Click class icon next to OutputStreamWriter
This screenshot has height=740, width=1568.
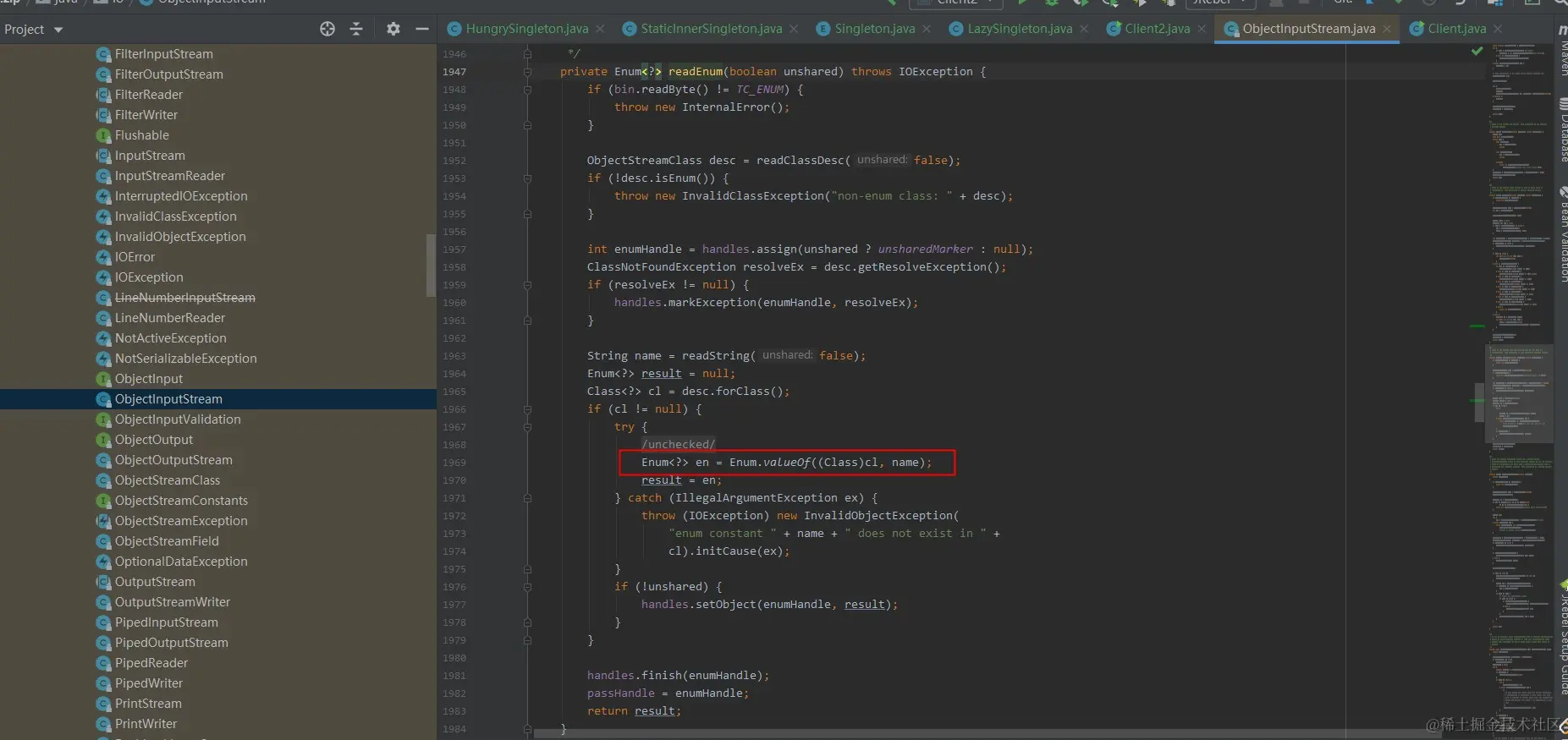[x=103, y=602]
